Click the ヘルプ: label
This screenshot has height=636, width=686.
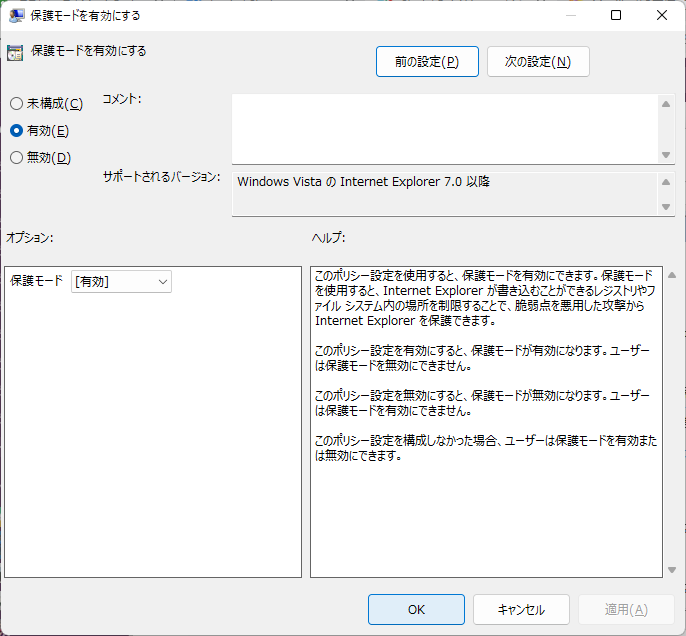tap(329, 238)
